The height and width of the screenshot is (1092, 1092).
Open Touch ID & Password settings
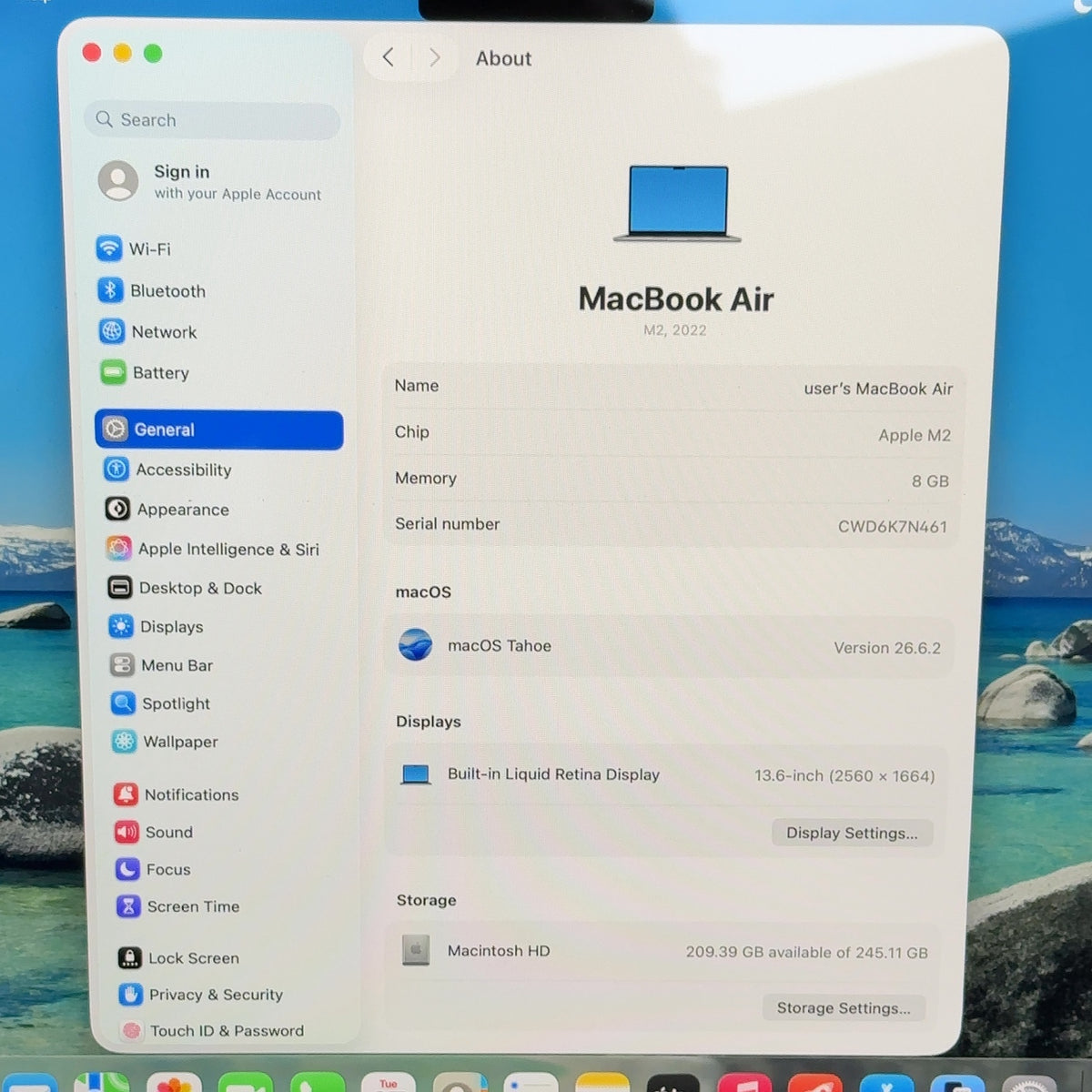213,1030
